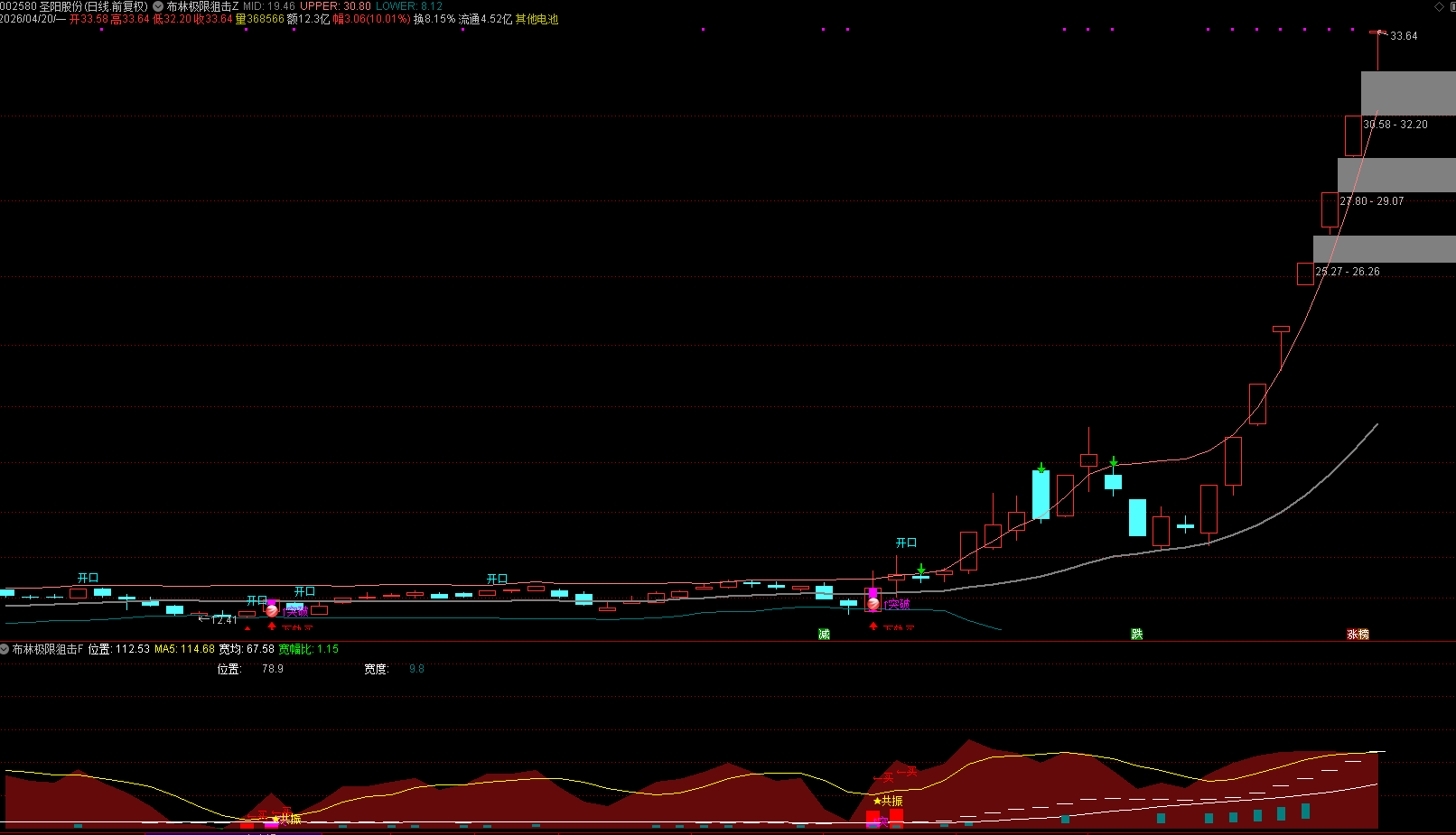Click the 12.41 low price label

tap(223, 620)
